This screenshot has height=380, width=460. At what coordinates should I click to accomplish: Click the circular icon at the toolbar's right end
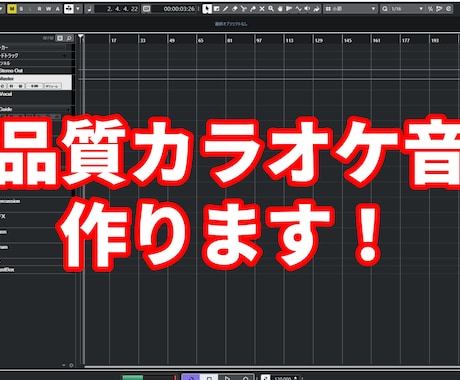(x=449, y=9)
